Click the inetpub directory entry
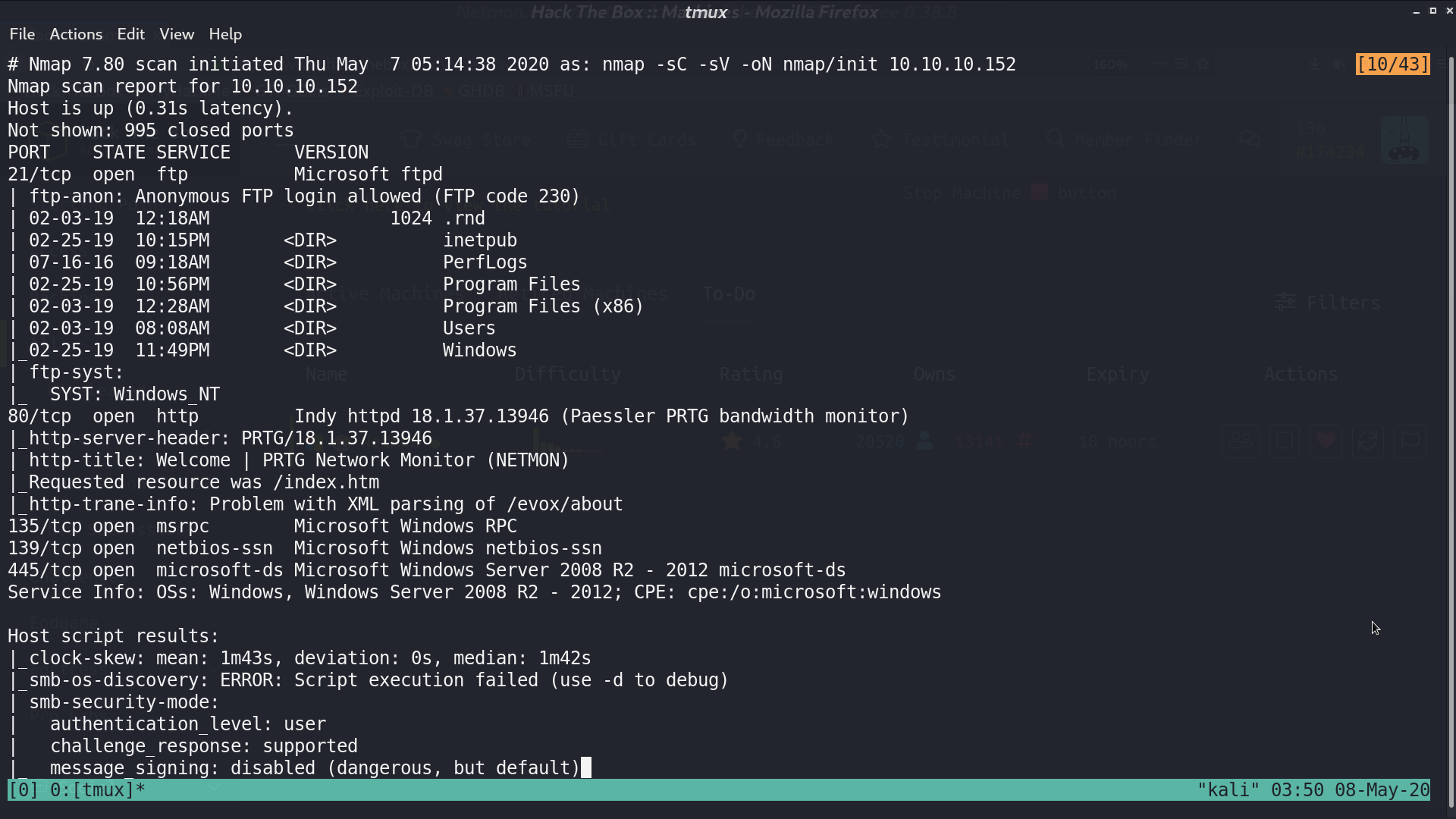Viewport: 1456px width, 819px height. point(263,240)
